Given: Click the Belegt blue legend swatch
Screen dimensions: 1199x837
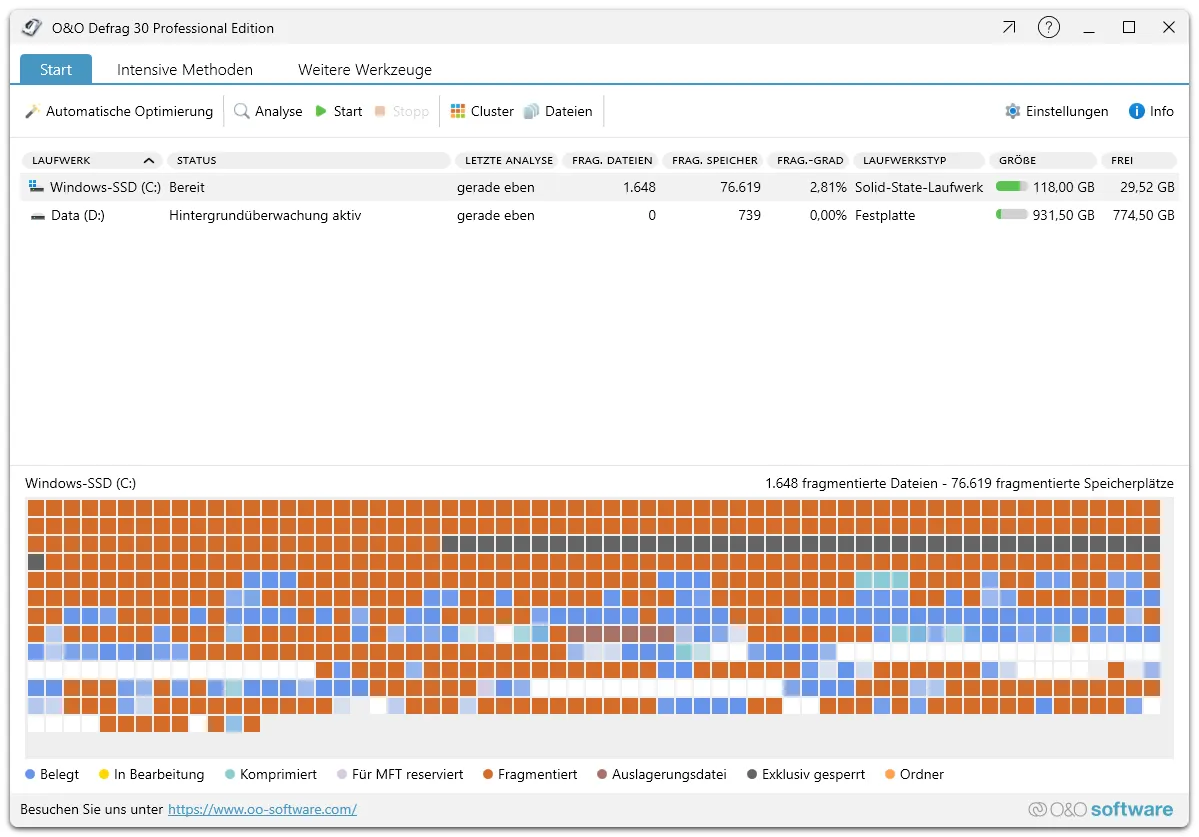Looking at the screenshot, I should tap(30, 775).
